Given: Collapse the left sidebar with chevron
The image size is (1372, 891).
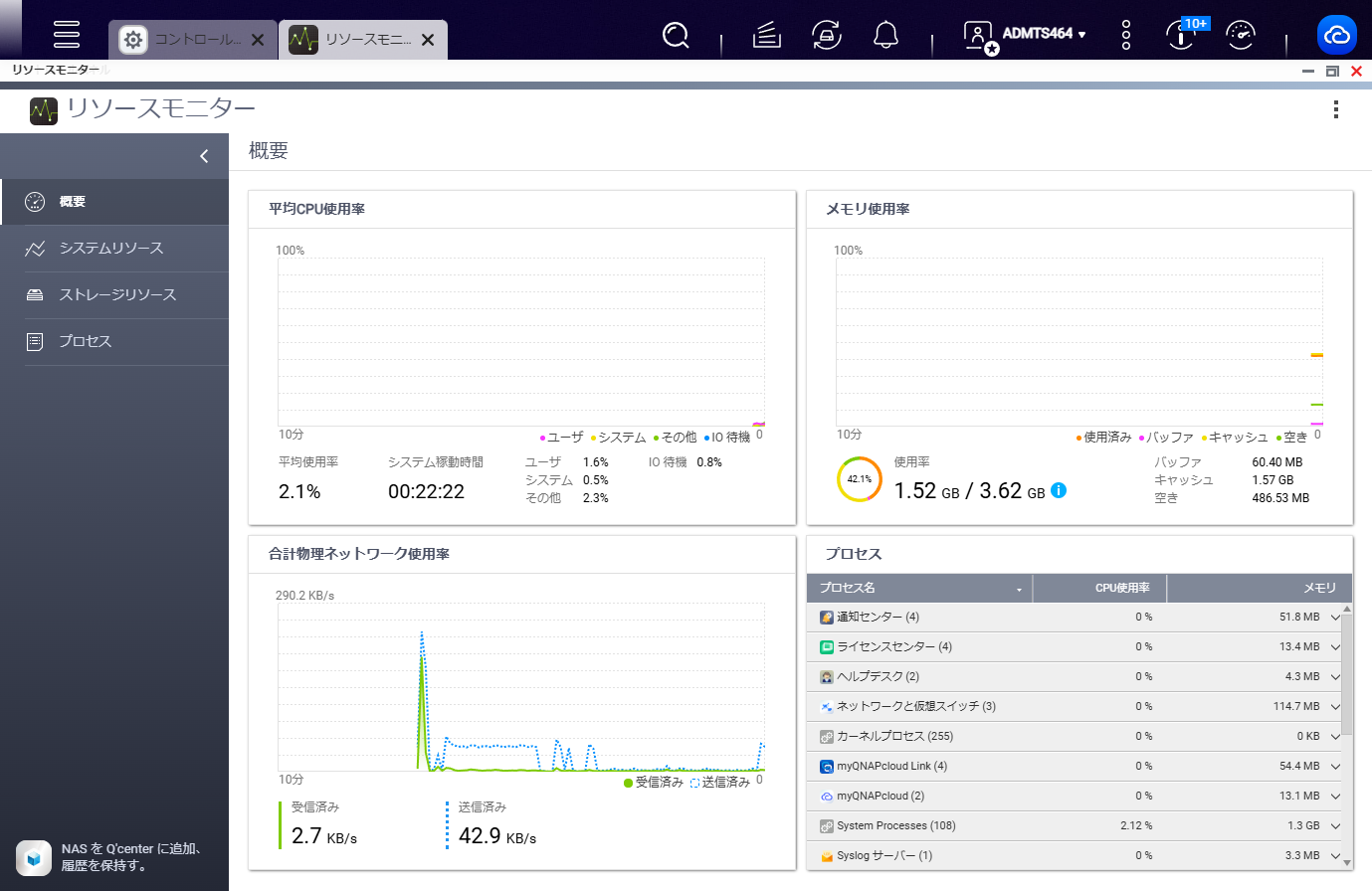Looking at the screenshot, I should [x=204, y=156].
